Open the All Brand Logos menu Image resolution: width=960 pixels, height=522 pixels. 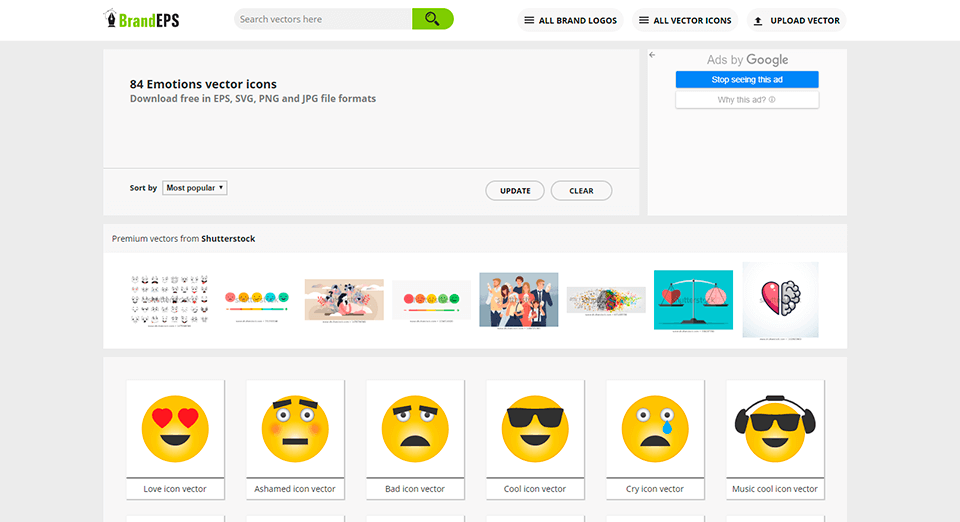click(x=570, y=20)
